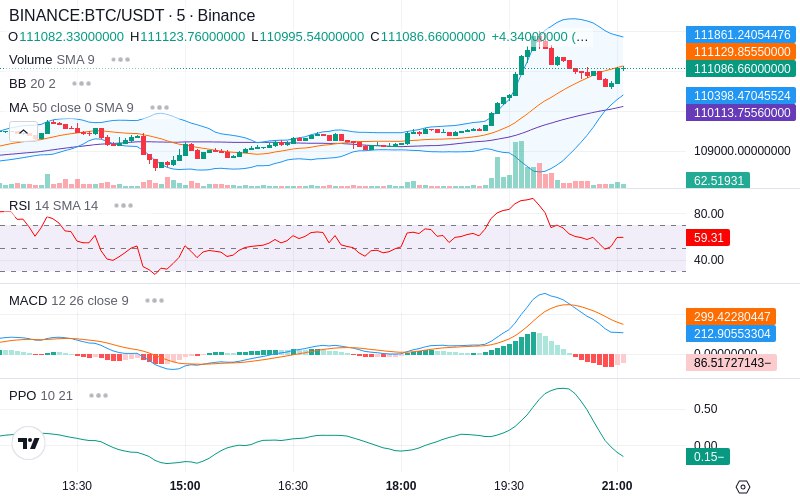Image resolution: width=800 pixels, height=500 pixels.
Task: Click the 13:30 time axis label
Action: (x=77, y=486)
